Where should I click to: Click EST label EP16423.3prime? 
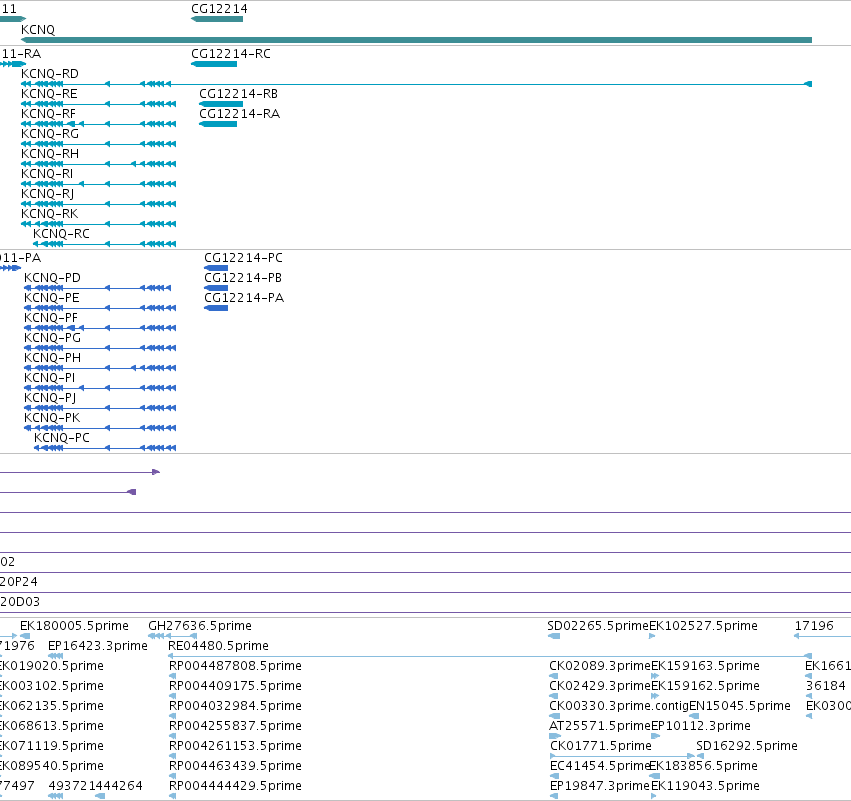coord(98,646)
